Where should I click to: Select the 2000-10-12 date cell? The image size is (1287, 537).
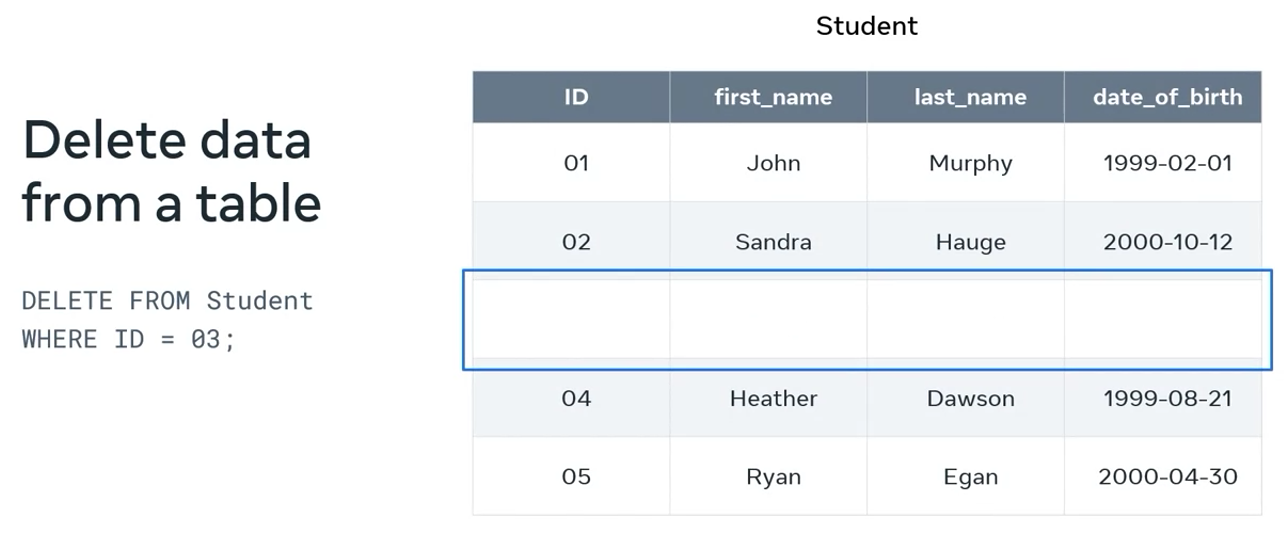1167,242
